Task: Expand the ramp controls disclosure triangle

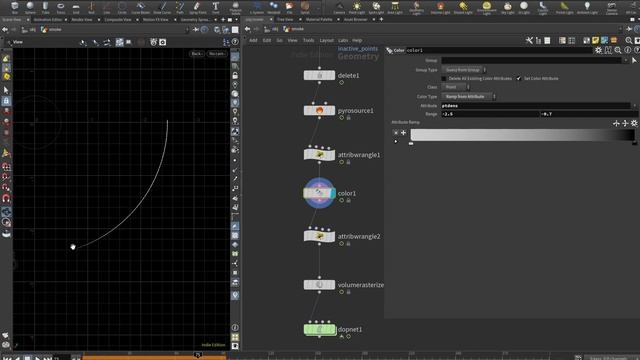Action: [x=396, y=142]
